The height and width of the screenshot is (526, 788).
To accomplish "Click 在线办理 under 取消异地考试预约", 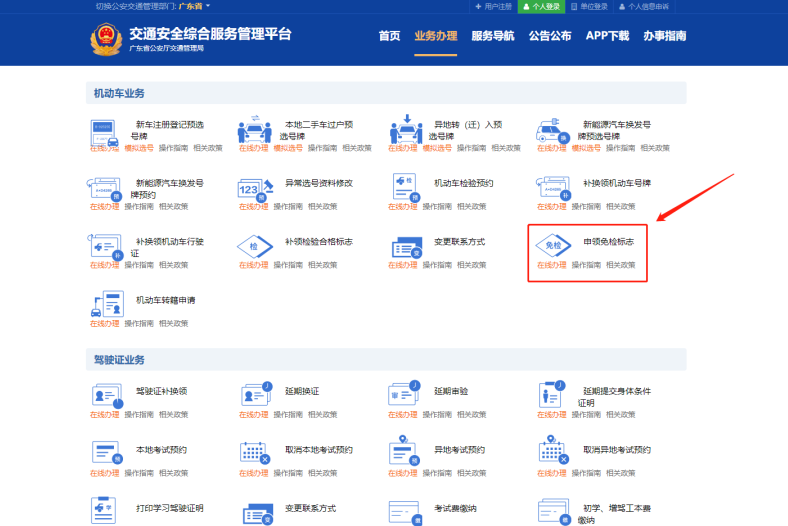I will click(x=551, y=473).
